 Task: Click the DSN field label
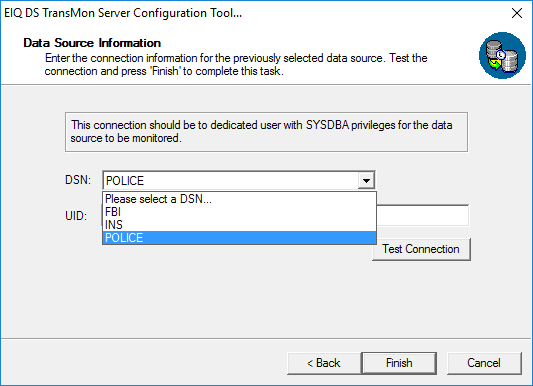[x=78, y=180]
